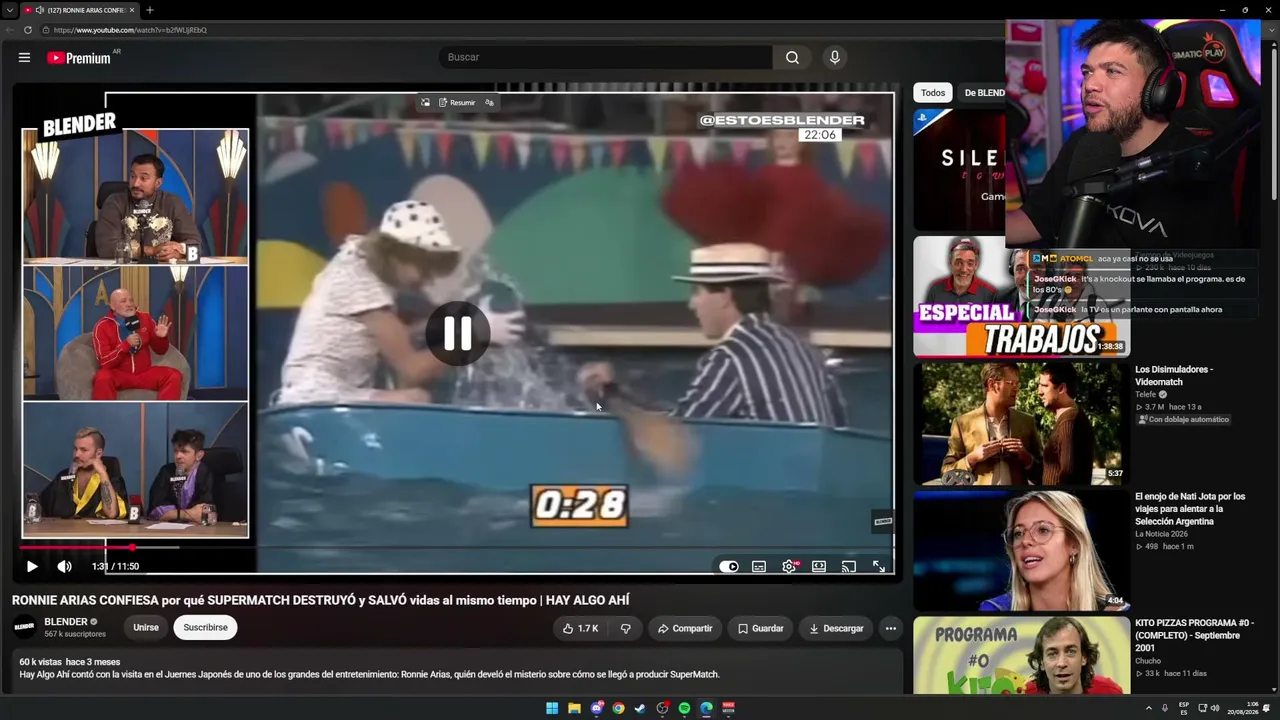This screenshot has height=720, width=1280.
Task: Click the 1:31 / 11:50 time display
Action: [115, 566]
